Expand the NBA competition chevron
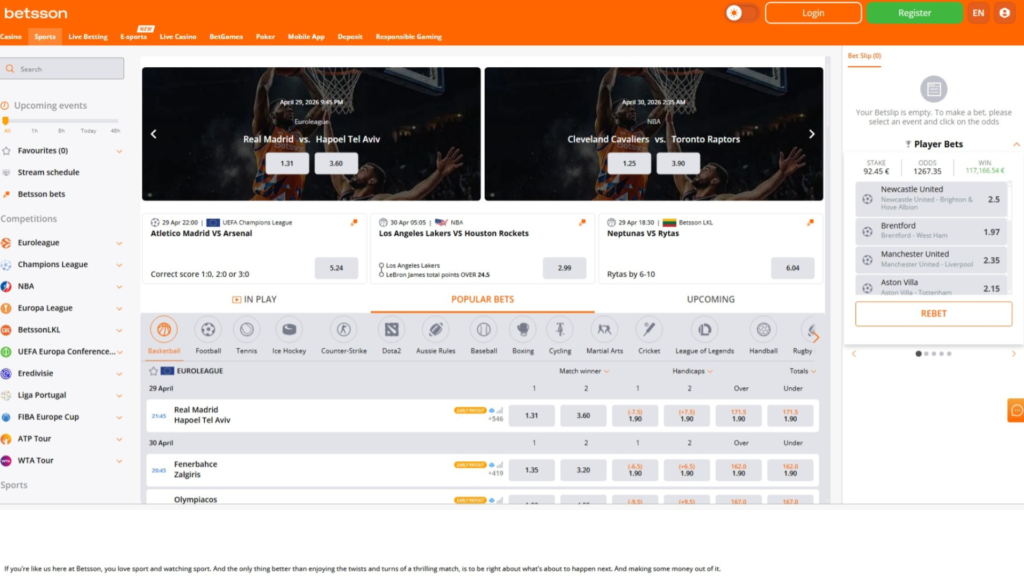This screenshot has width=1024, height=576. coord(119,287)
